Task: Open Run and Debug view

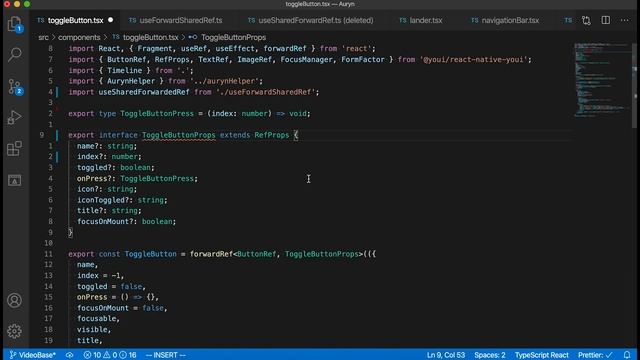Action: click(x=14, y=118)
